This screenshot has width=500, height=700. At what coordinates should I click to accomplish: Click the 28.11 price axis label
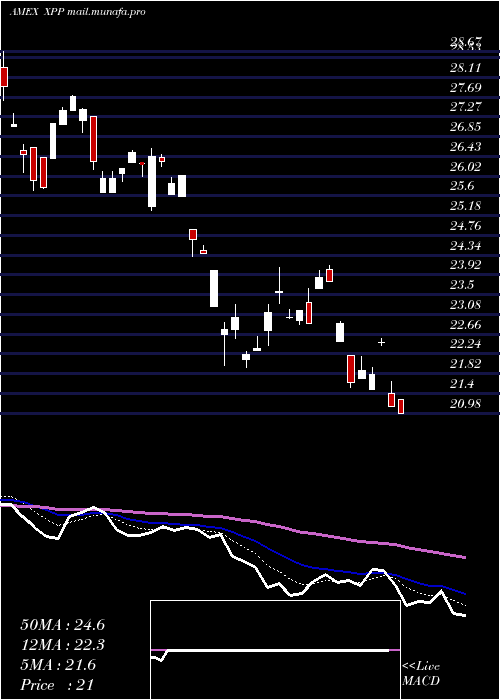click(466, 68)
